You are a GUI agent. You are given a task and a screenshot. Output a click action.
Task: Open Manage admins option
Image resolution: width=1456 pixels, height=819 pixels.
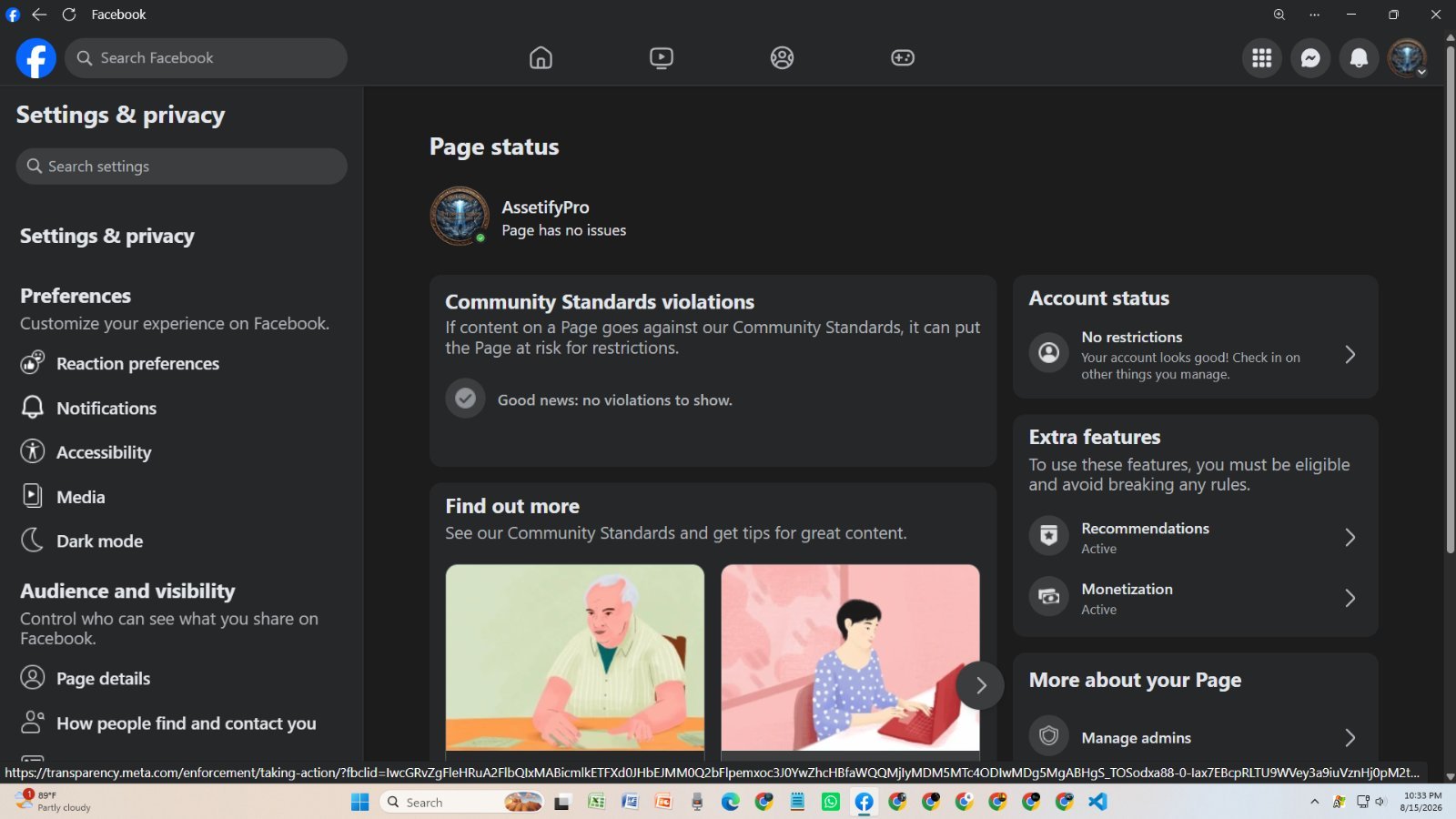coord(1195,738)
